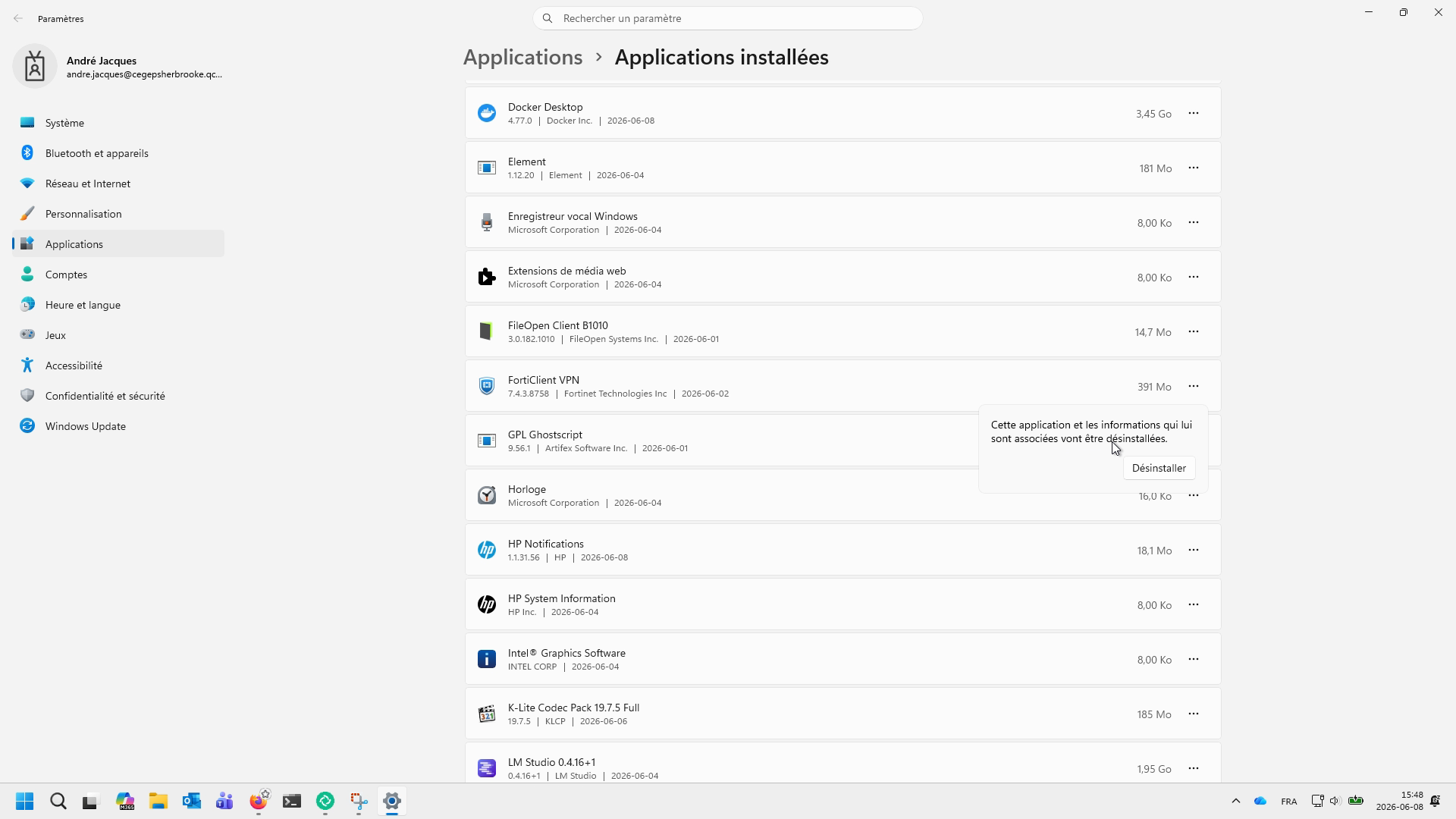The width and height of the screenshot is (1456, 819).
Task: Open Microsoft Teams from the taskbar
Action: point(224,801)
